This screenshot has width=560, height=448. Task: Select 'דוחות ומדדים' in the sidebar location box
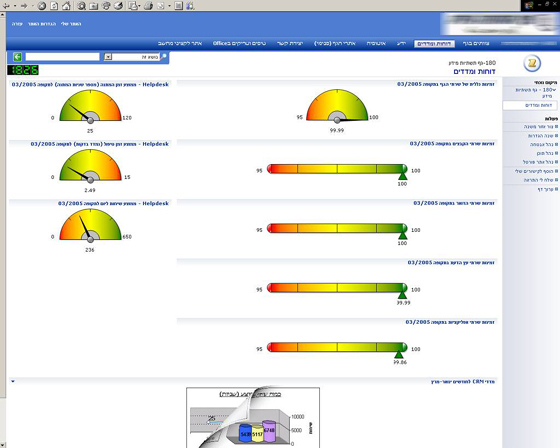point(530,105)
